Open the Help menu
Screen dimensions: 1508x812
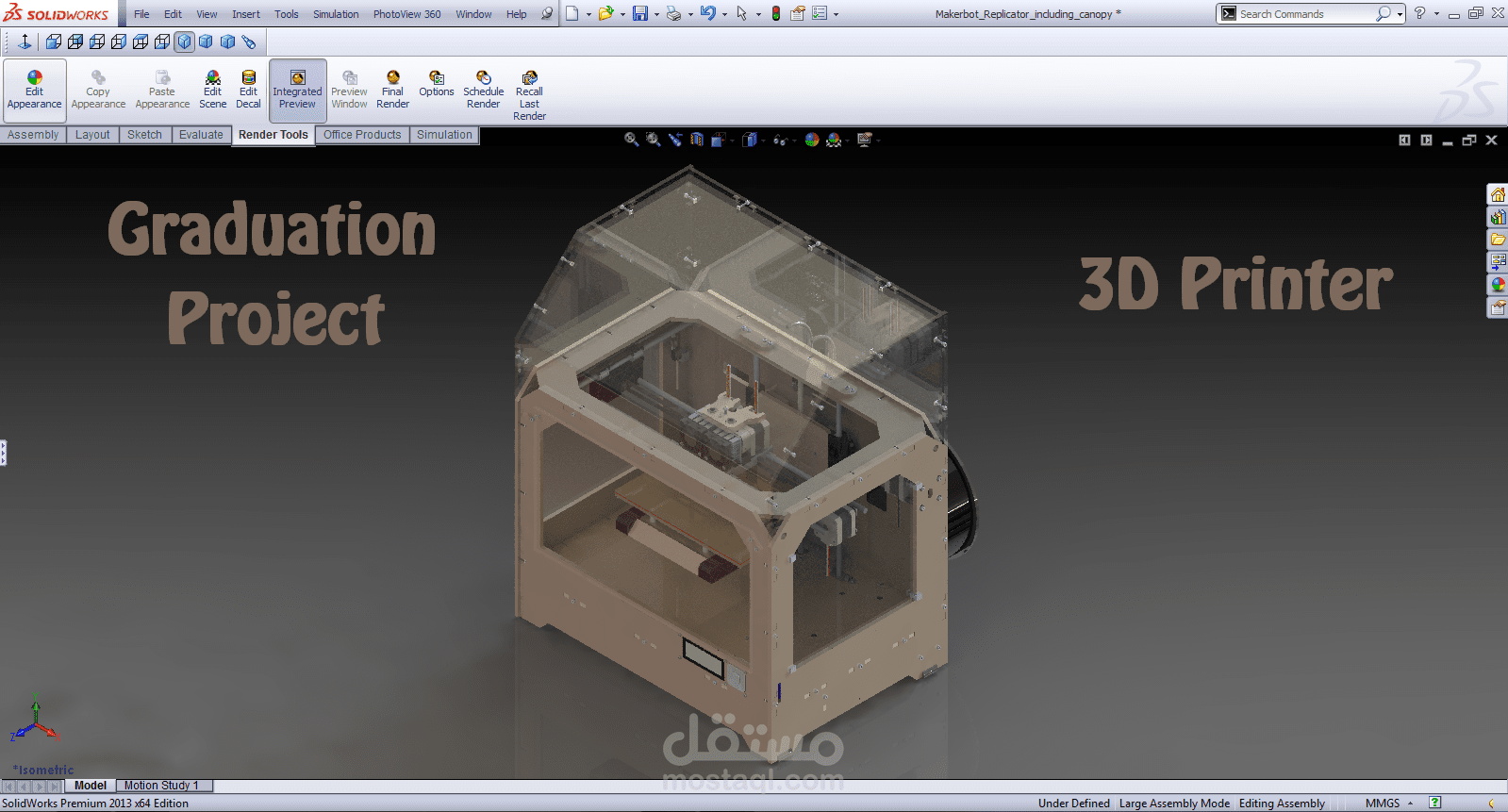point(517,14)
